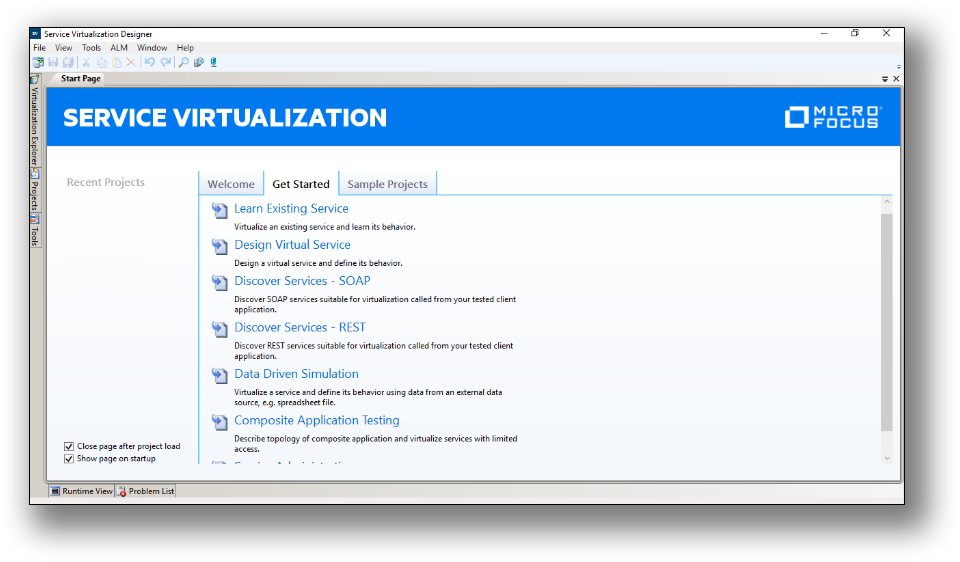Open the Discover Services - REST link
Screen dimensions: 960x562
pos(300,328)
